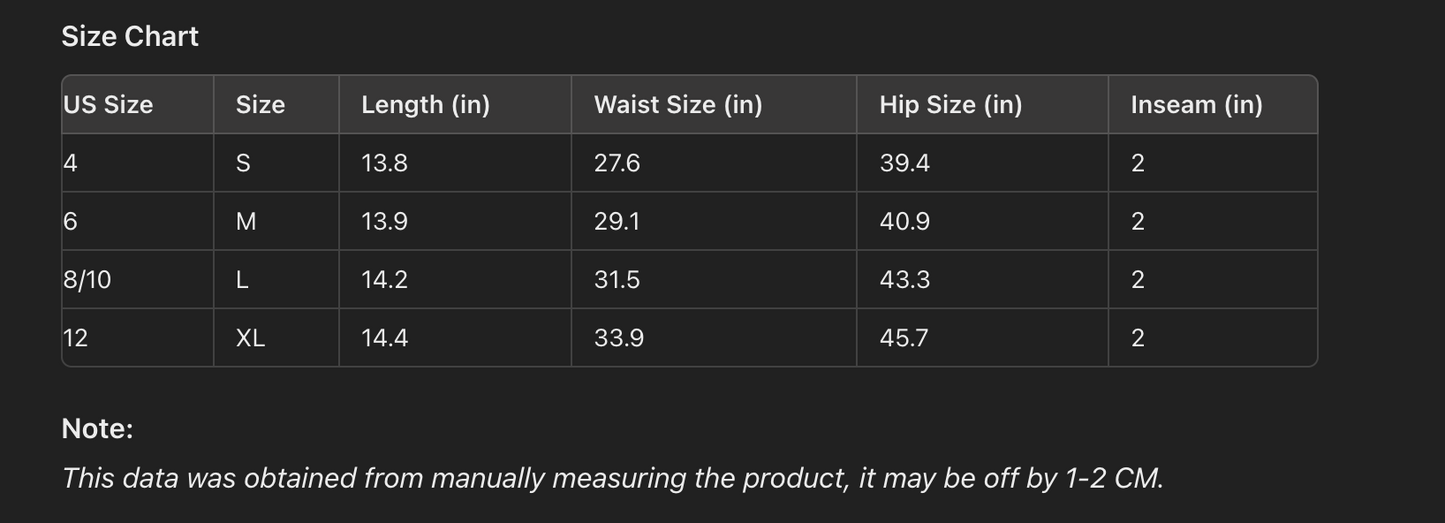Select the size M cell
The height and width of the screenshot is (523, 1445).
(246, 222)
